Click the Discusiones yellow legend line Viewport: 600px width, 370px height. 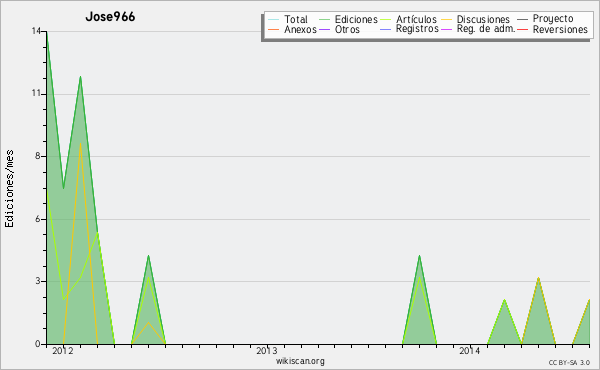click(447, 19)
